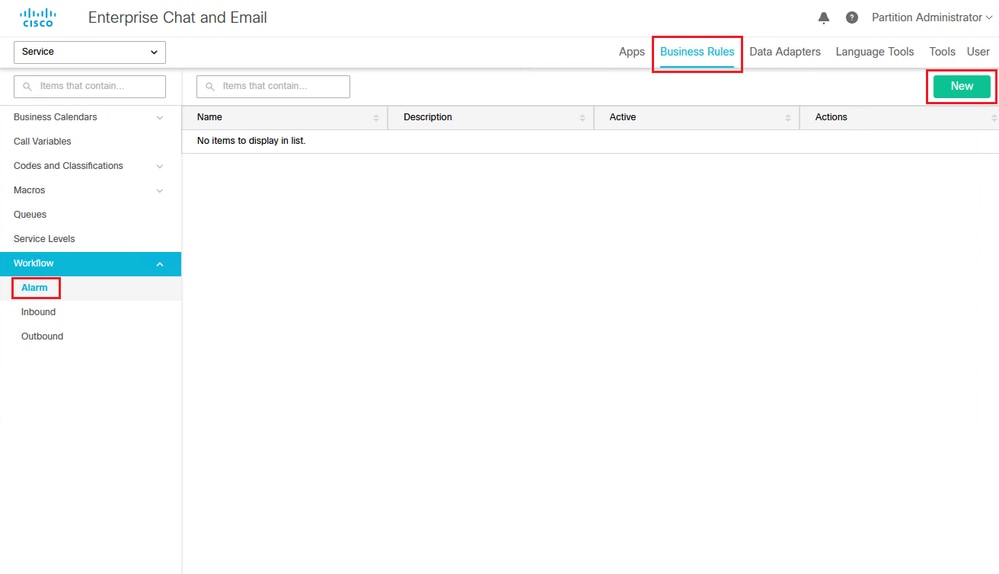Viewport: 999px width, 574px height.
Task: Switch to the User tab
Action: point(978,52)
